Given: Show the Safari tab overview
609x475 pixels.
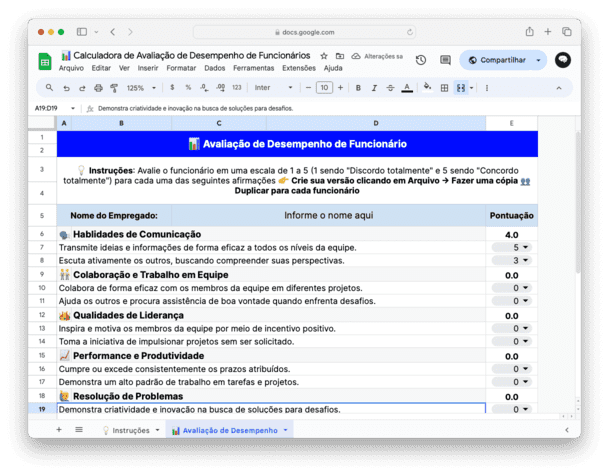Looking at the screenshot, I should (x=567, y=32).
